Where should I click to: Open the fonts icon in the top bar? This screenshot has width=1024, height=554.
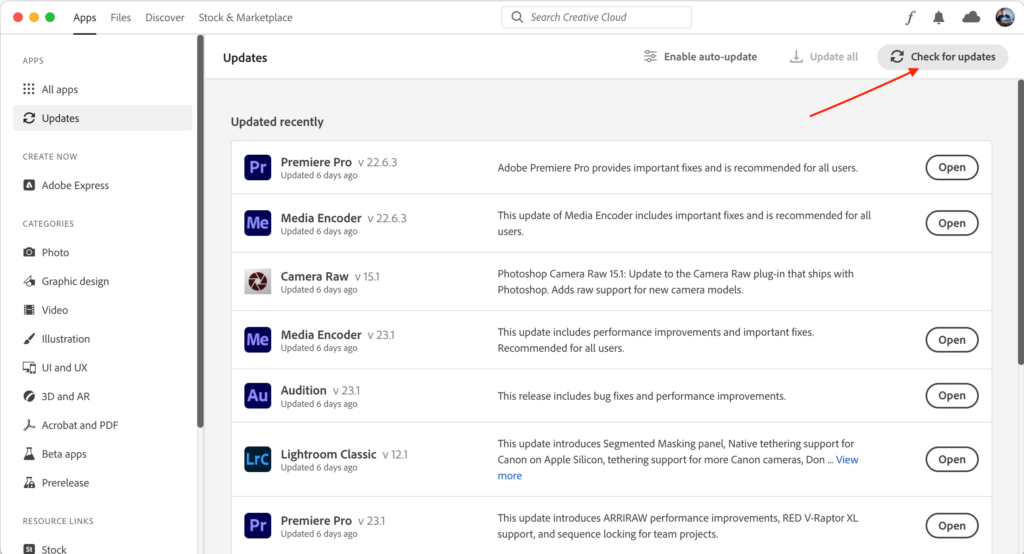(x=910, y=18)
